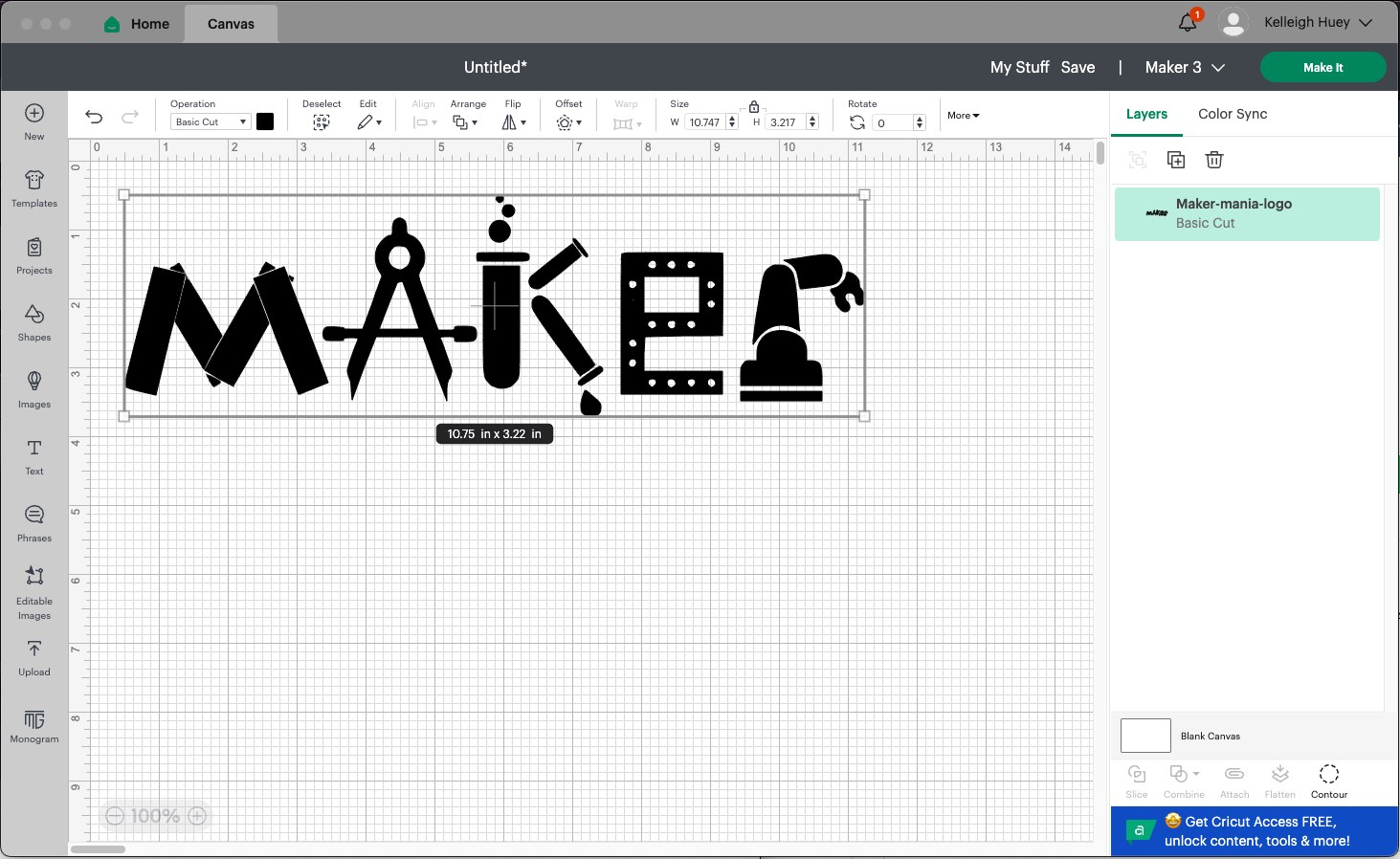Adjust the width stepper arrows
1400x859 pixels.
732,121
